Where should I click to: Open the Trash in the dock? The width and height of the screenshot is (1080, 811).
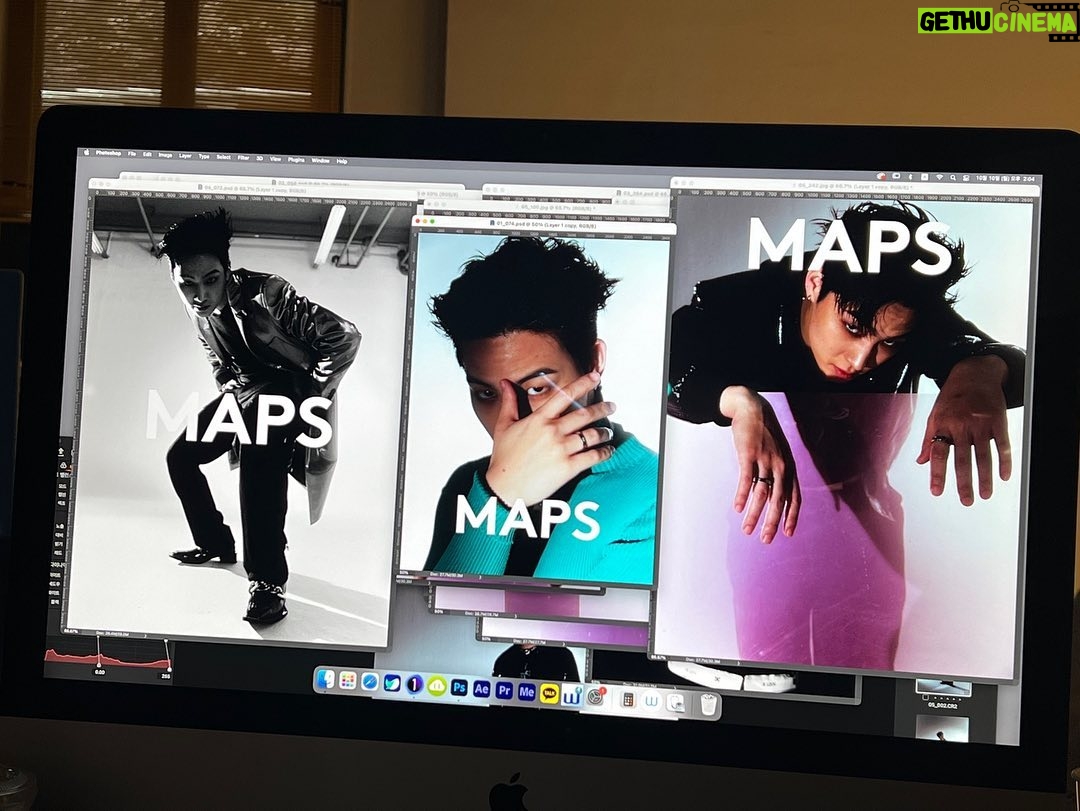pos(709,704)
